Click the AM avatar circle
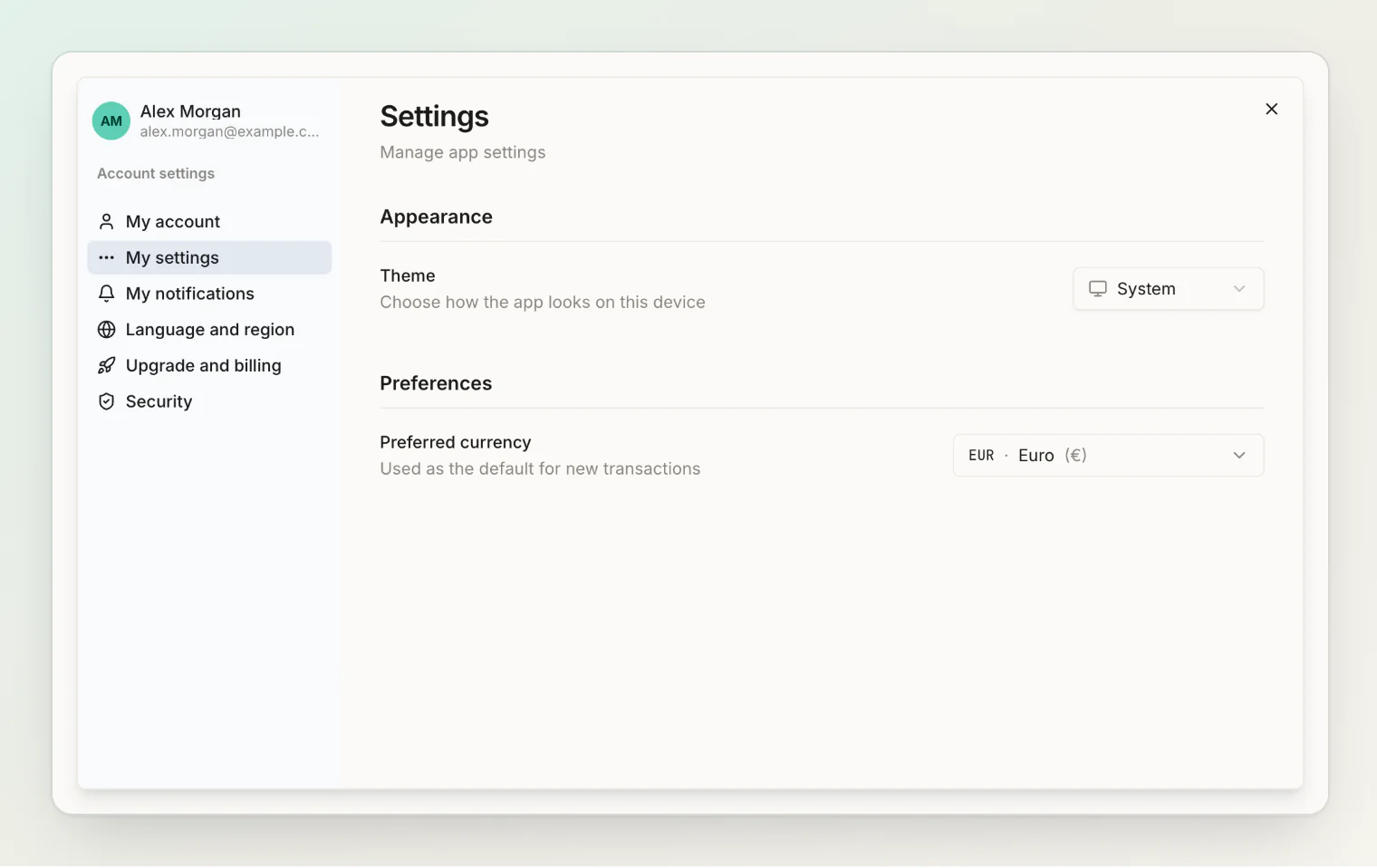 pyautogui.click(x=111, y=121)
